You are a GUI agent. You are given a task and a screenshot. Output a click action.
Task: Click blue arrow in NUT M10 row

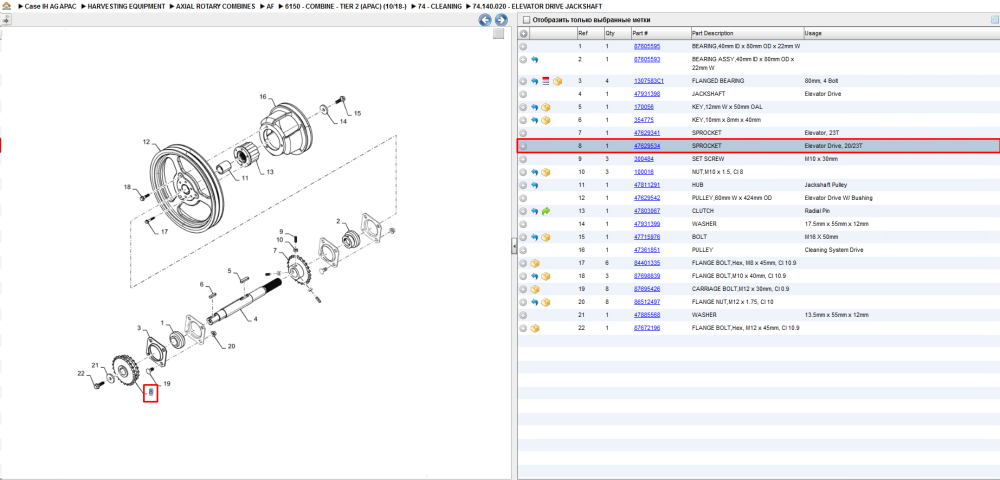(534, 172)
